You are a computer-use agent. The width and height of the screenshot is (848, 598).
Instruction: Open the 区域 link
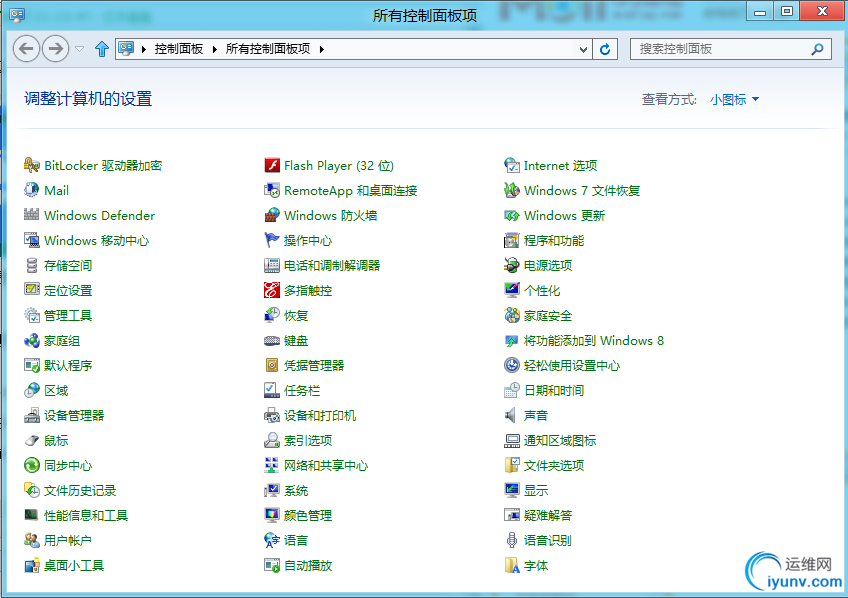pyautogui.click(x=56, y=390)
